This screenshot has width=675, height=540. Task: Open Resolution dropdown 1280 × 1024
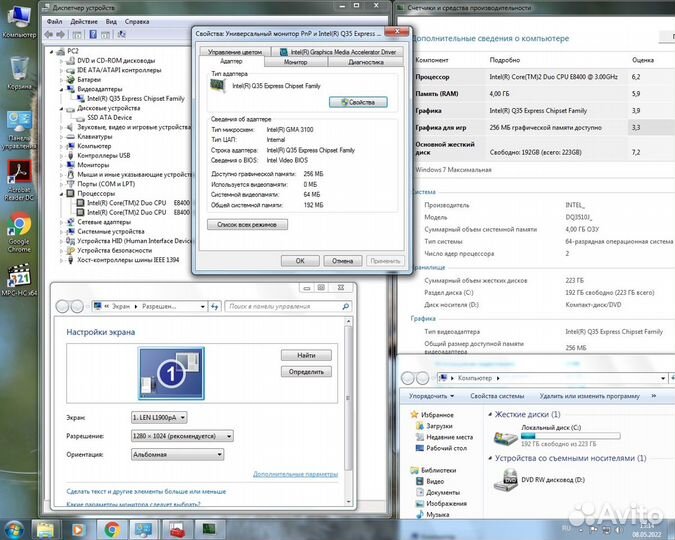tap(182, 436)
